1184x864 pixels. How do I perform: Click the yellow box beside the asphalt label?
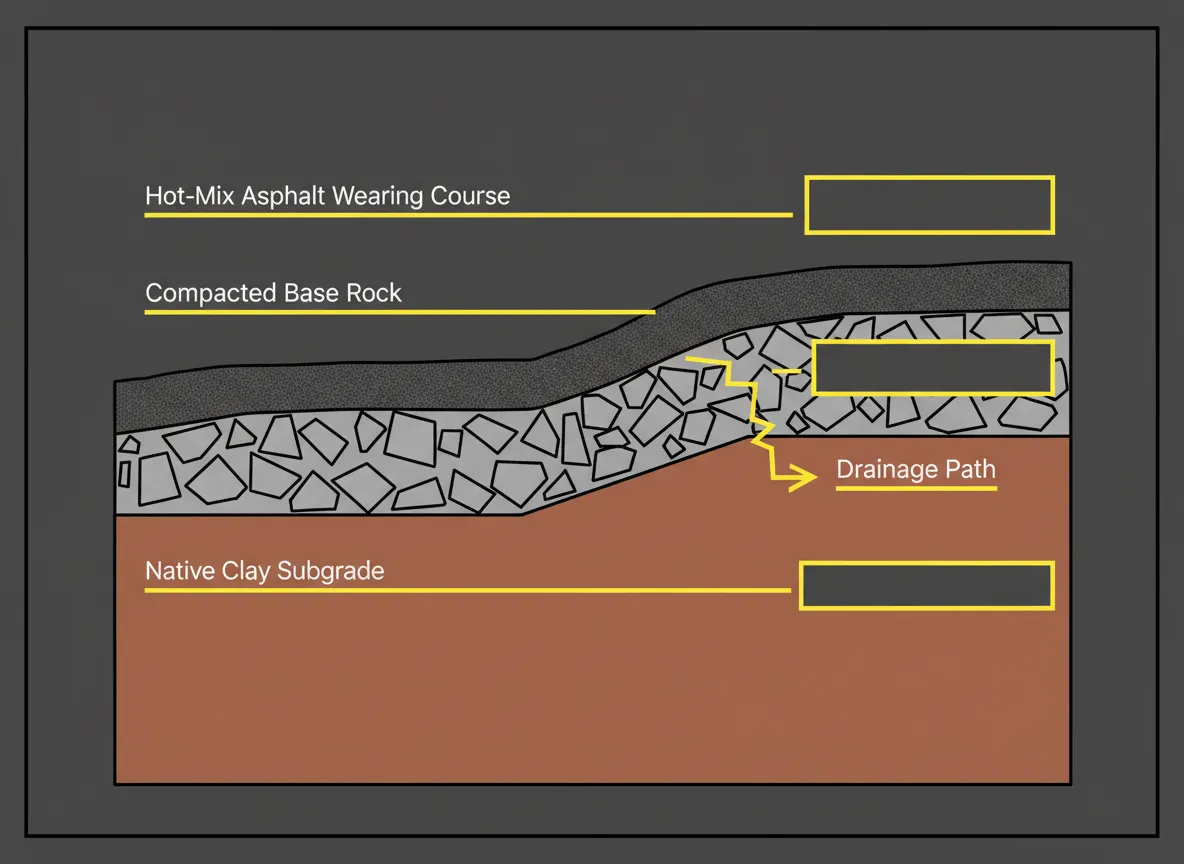[x=929, y=204]
